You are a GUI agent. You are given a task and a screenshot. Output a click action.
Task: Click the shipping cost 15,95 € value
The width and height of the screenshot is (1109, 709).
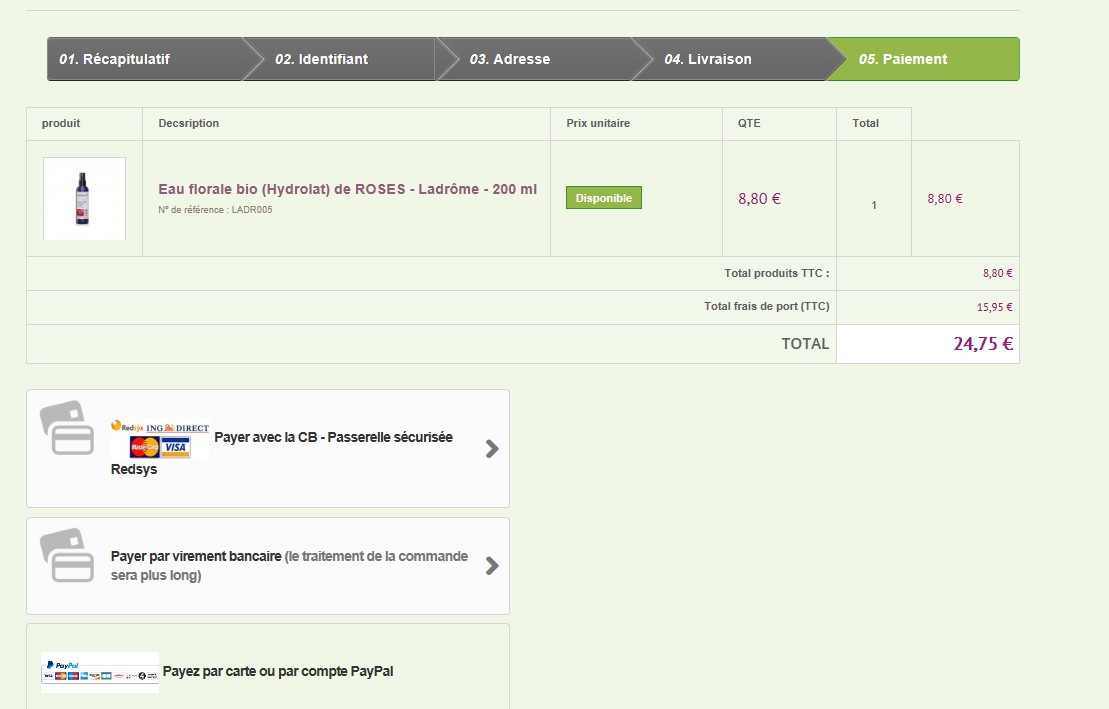pos(994,307)
